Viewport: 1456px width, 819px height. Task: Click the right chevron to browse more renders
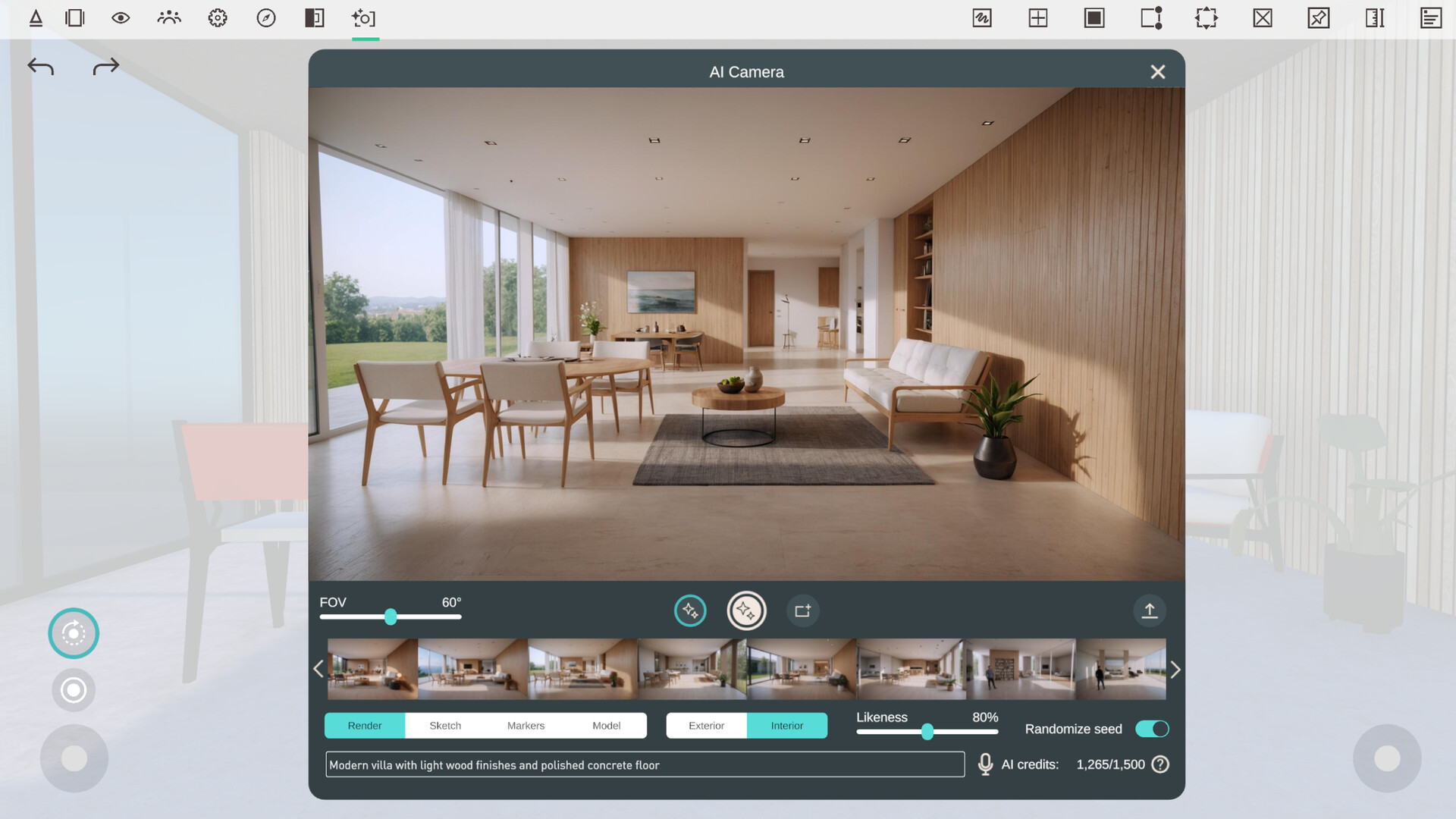[x=1175, y=670]
